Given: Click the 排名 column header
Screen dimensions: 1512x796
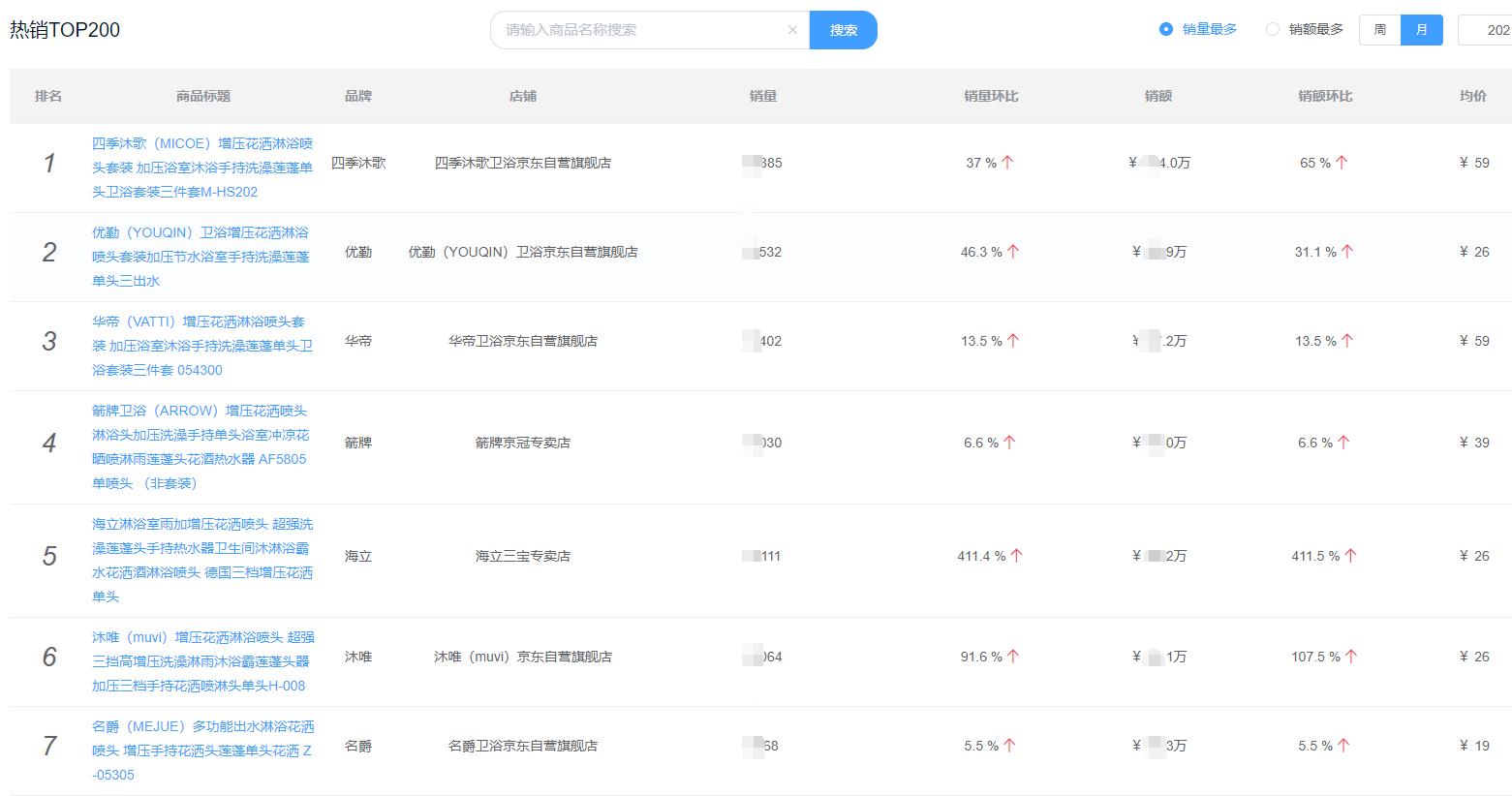Looking at the screenshot, I should point(48,96).
